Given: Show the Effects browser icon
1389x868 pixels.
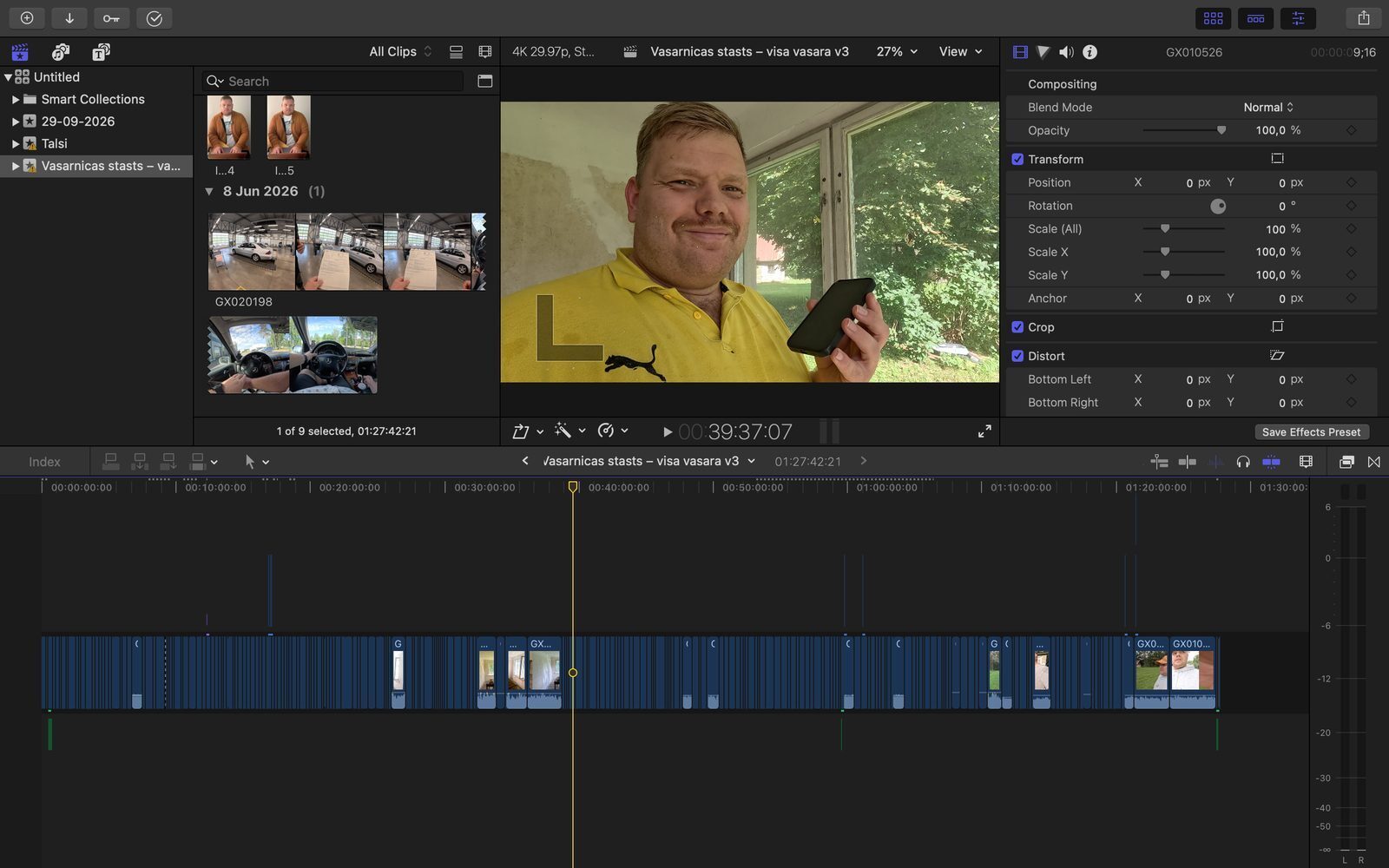Looking at the screenshot, I should [1346, 462].
